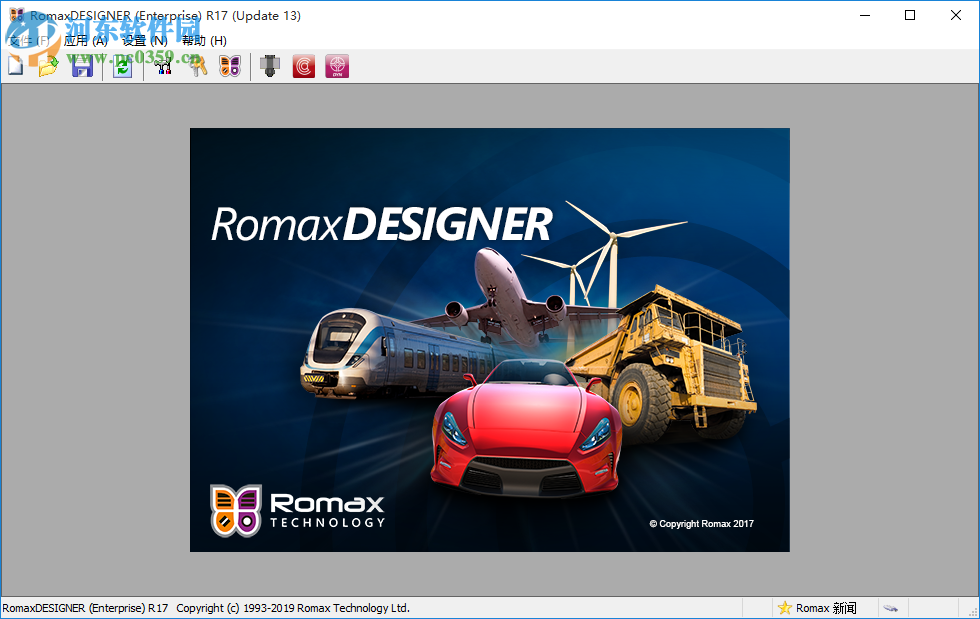This screenshot has height=619, width=980.
Task: Click the Romax 新闻 button
Action: click(825, 607)
